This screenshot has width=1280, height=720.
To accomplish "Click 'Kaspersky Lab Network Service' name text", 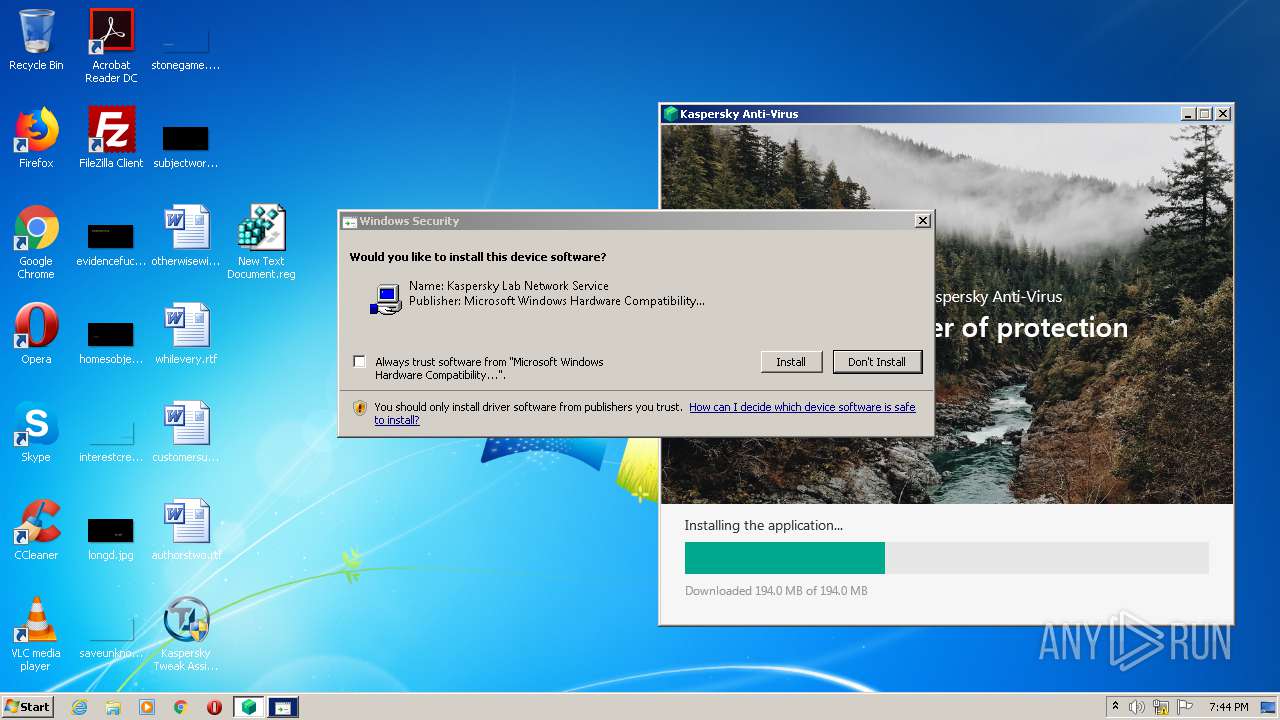I will 527,286.
